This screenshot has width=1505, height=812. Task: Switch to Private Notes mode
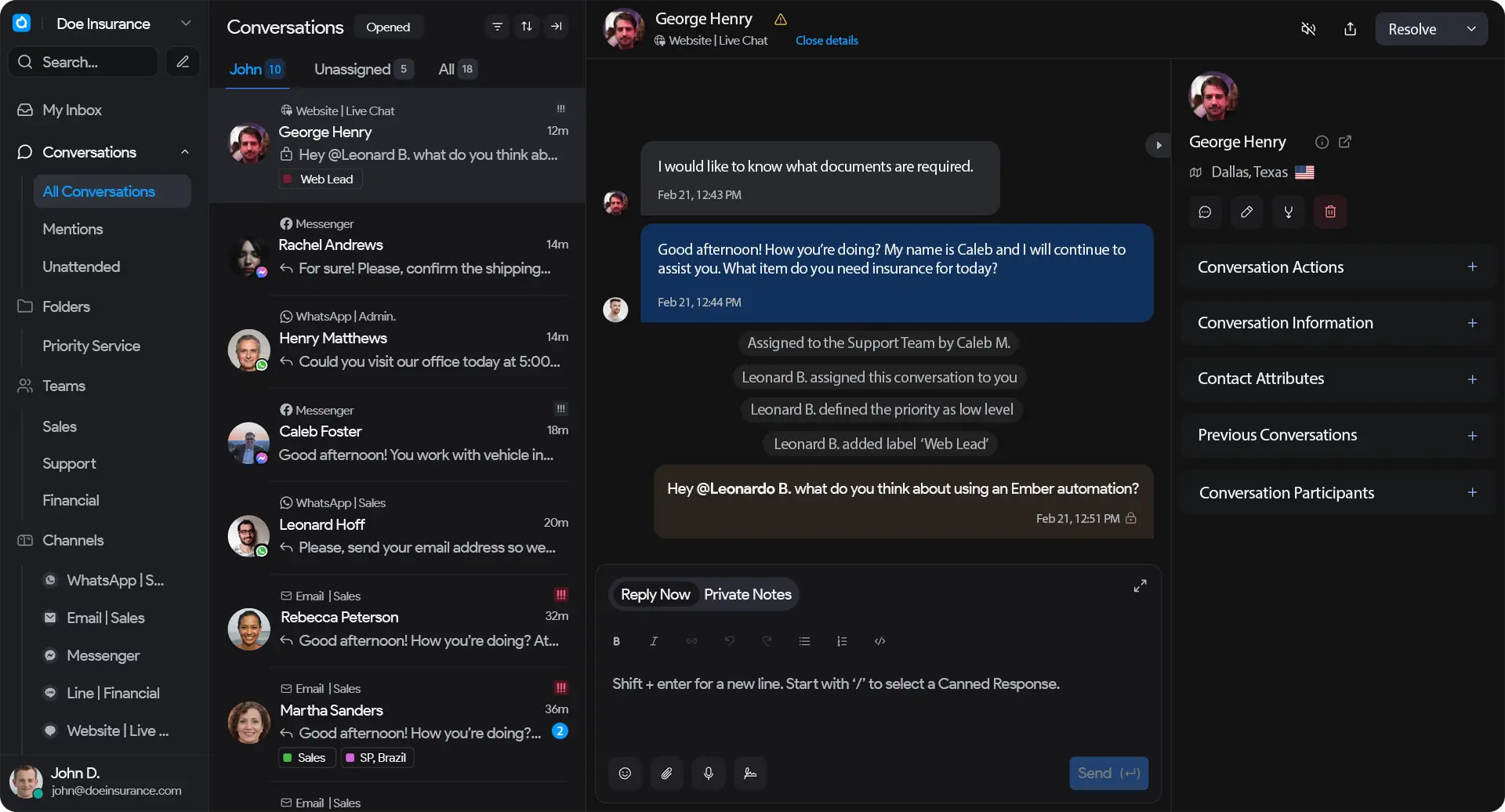[747, 594]
